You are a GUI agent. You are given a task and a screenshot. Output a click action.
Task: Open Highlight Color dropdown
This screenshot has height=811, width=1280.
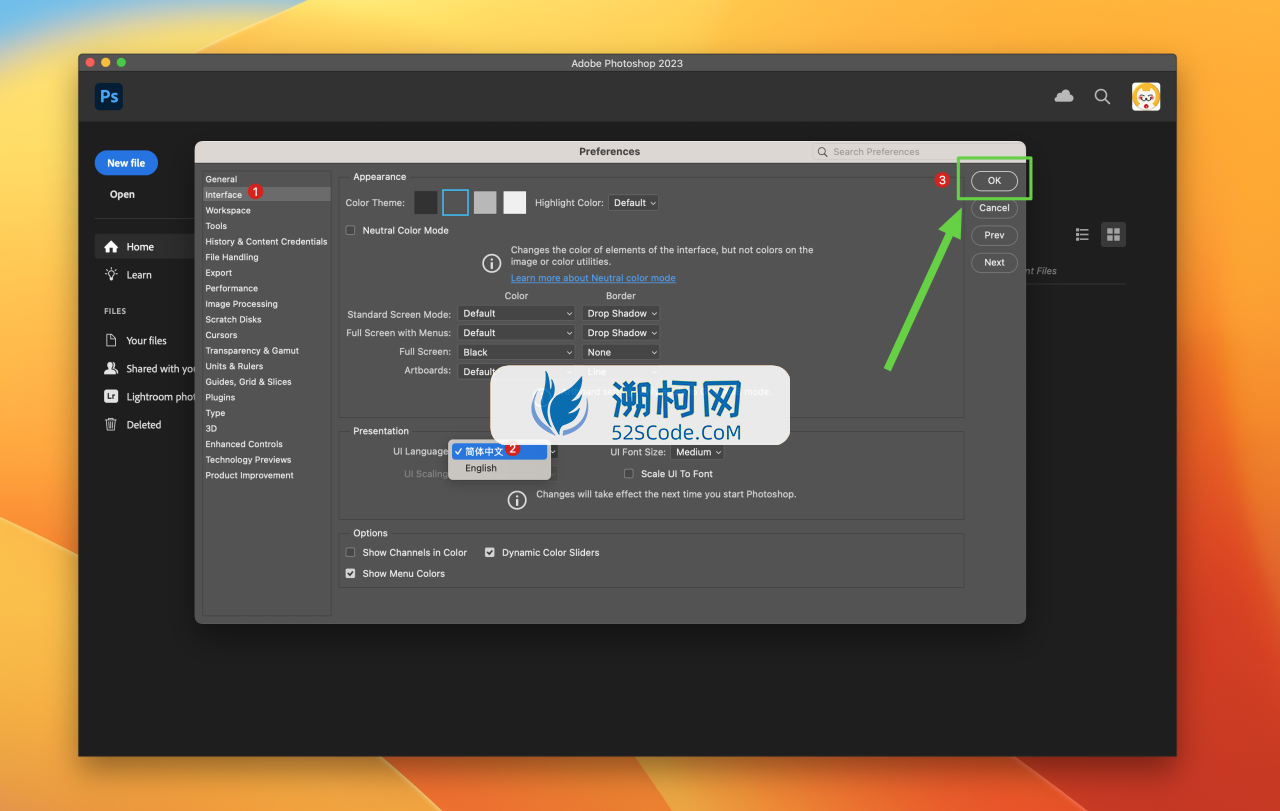[x=634, y=203]
